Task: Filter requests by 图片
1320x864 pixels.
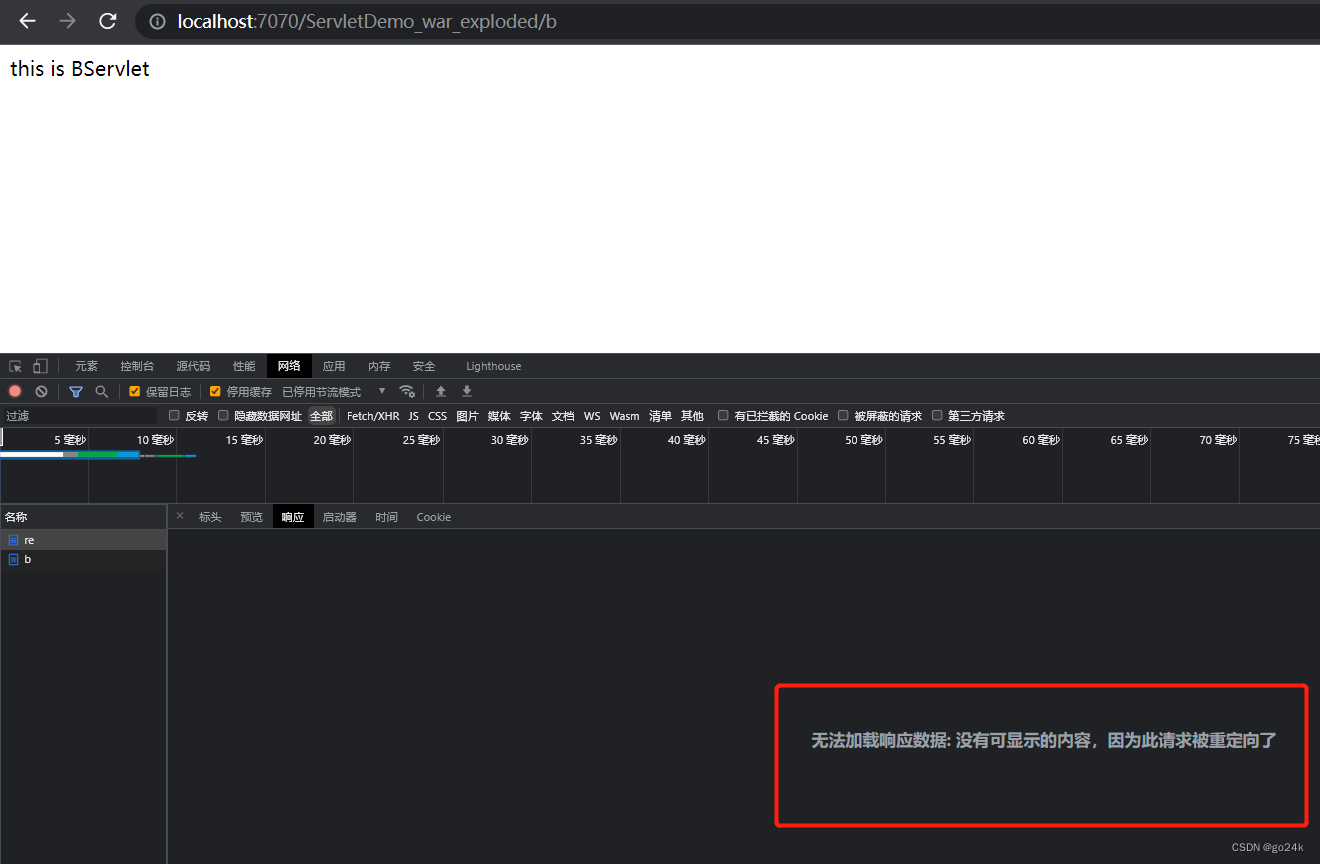Action: point(467,416)
